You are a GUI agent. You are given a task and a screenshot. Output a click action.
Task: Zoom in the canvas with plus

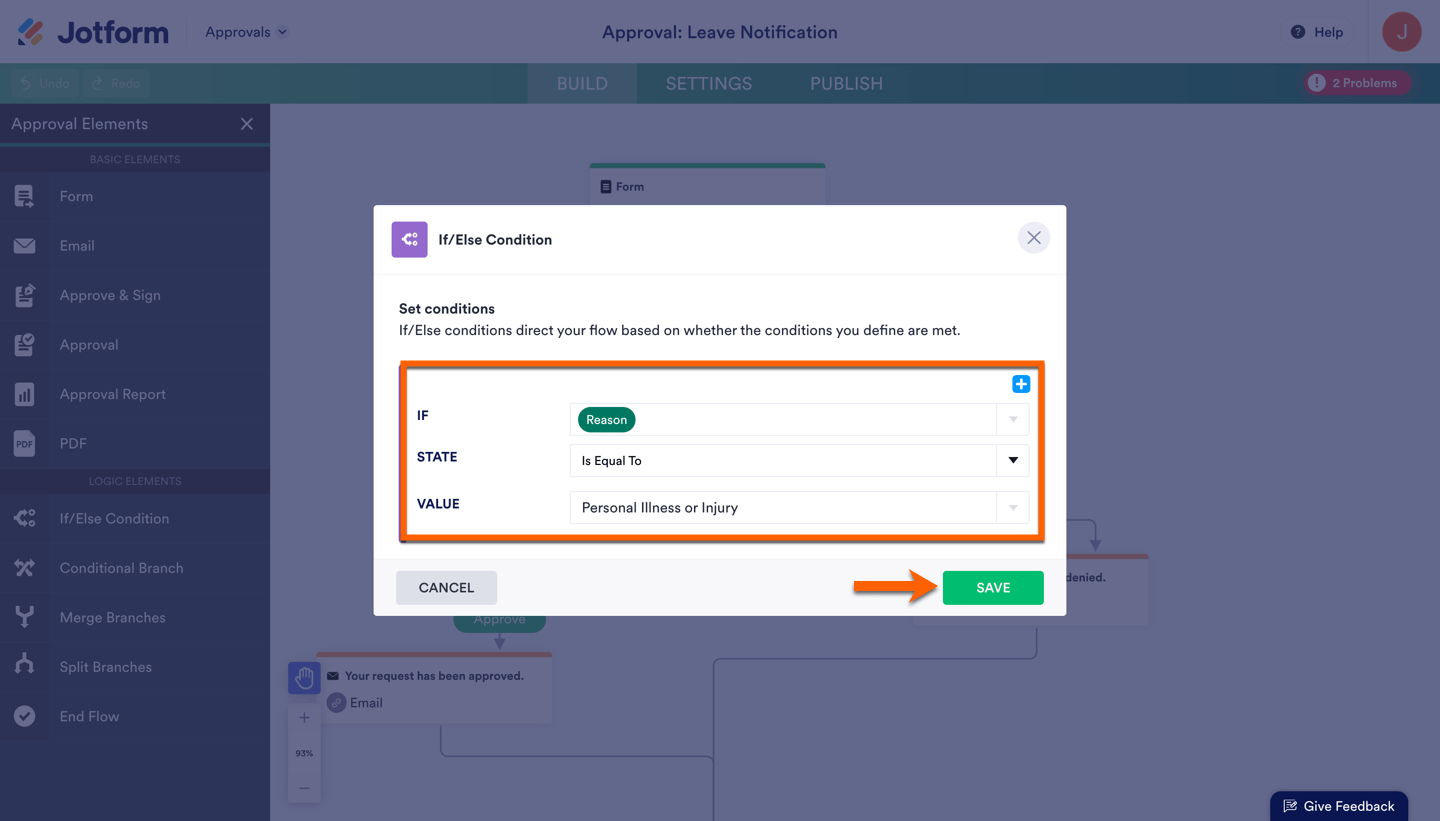click(304, 718)
